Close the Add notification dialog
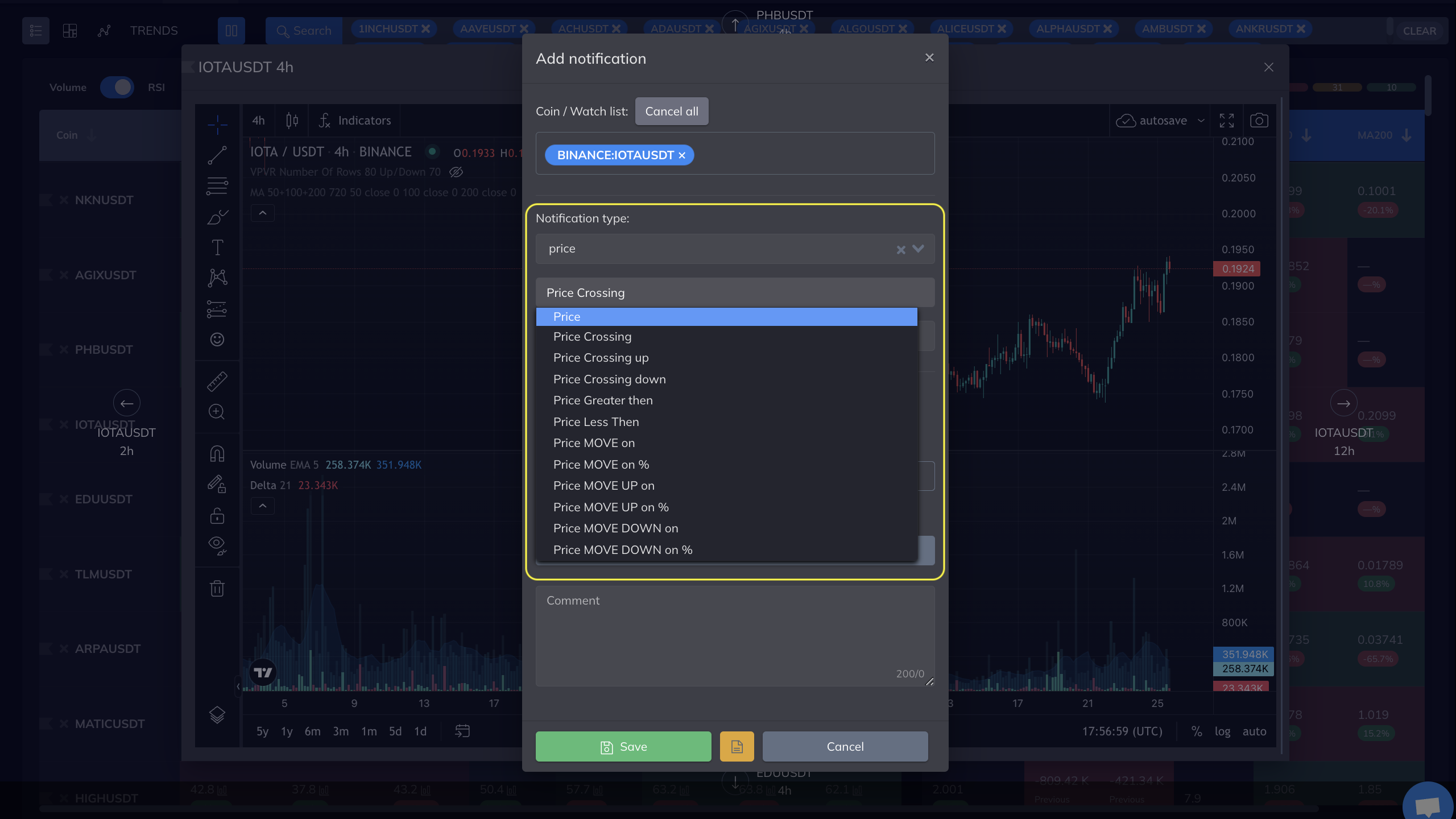This screenshot has width=1456, height=819. pos(929,57)
